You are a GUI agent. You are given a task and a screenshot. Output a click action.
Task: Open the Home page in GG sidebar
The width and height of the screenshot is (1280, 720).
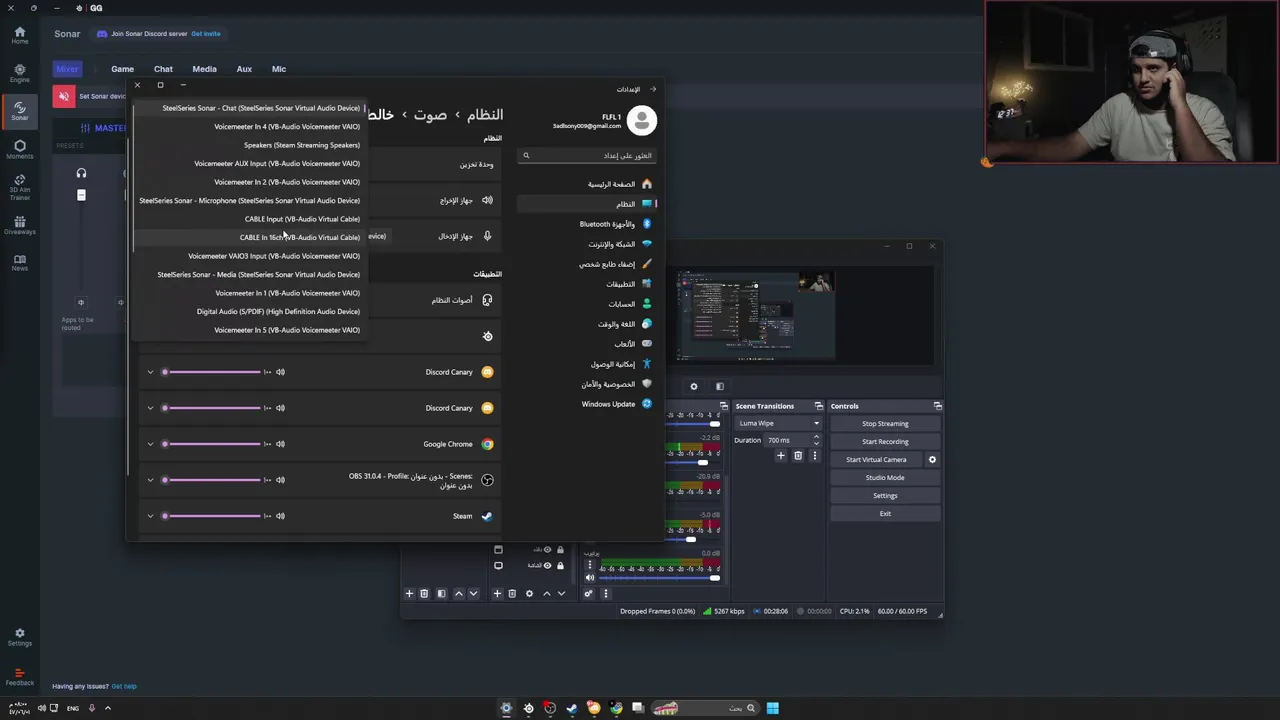point(19,35)
